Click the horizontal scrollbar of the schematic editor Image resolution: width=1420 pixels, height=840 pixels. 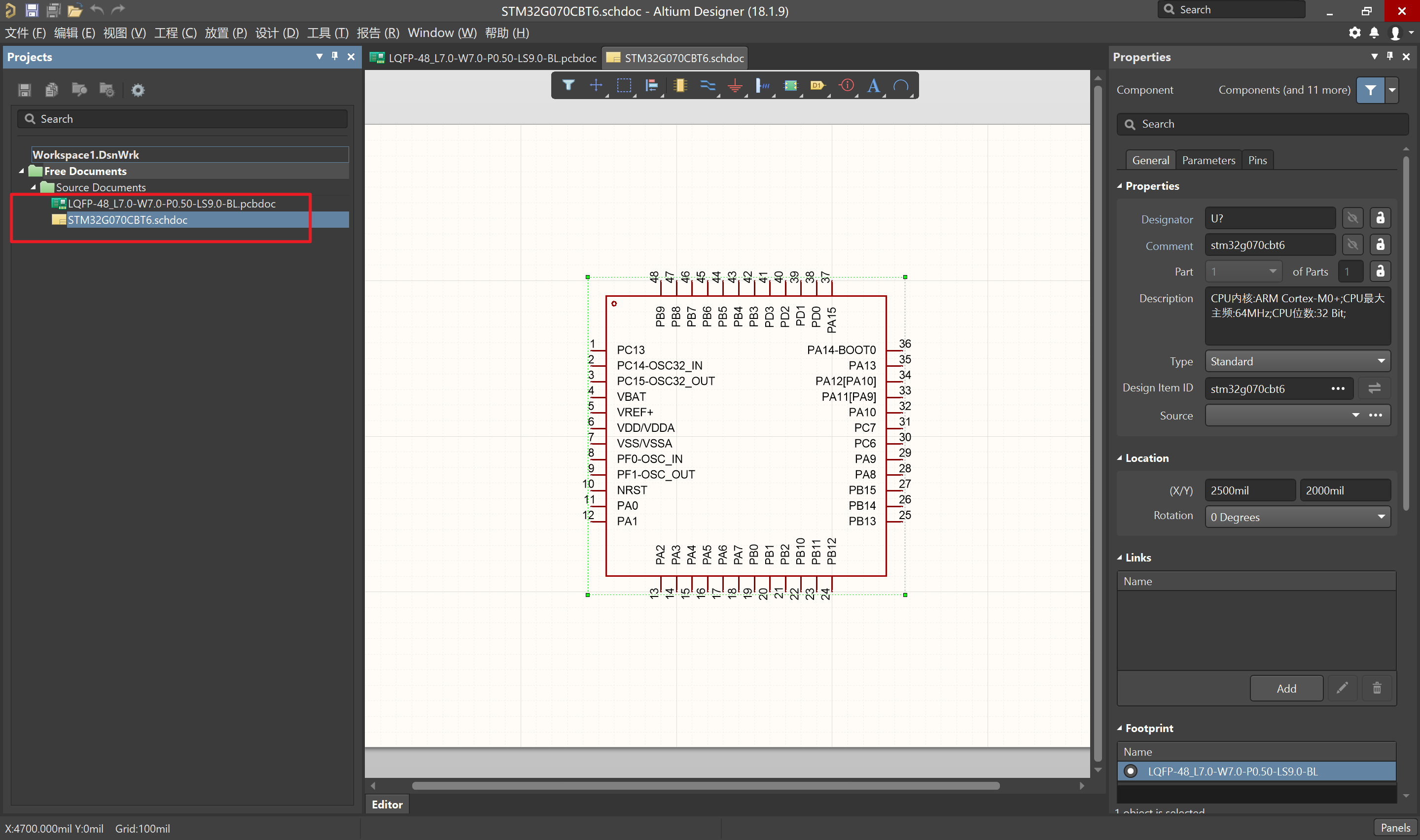(705, 786)
